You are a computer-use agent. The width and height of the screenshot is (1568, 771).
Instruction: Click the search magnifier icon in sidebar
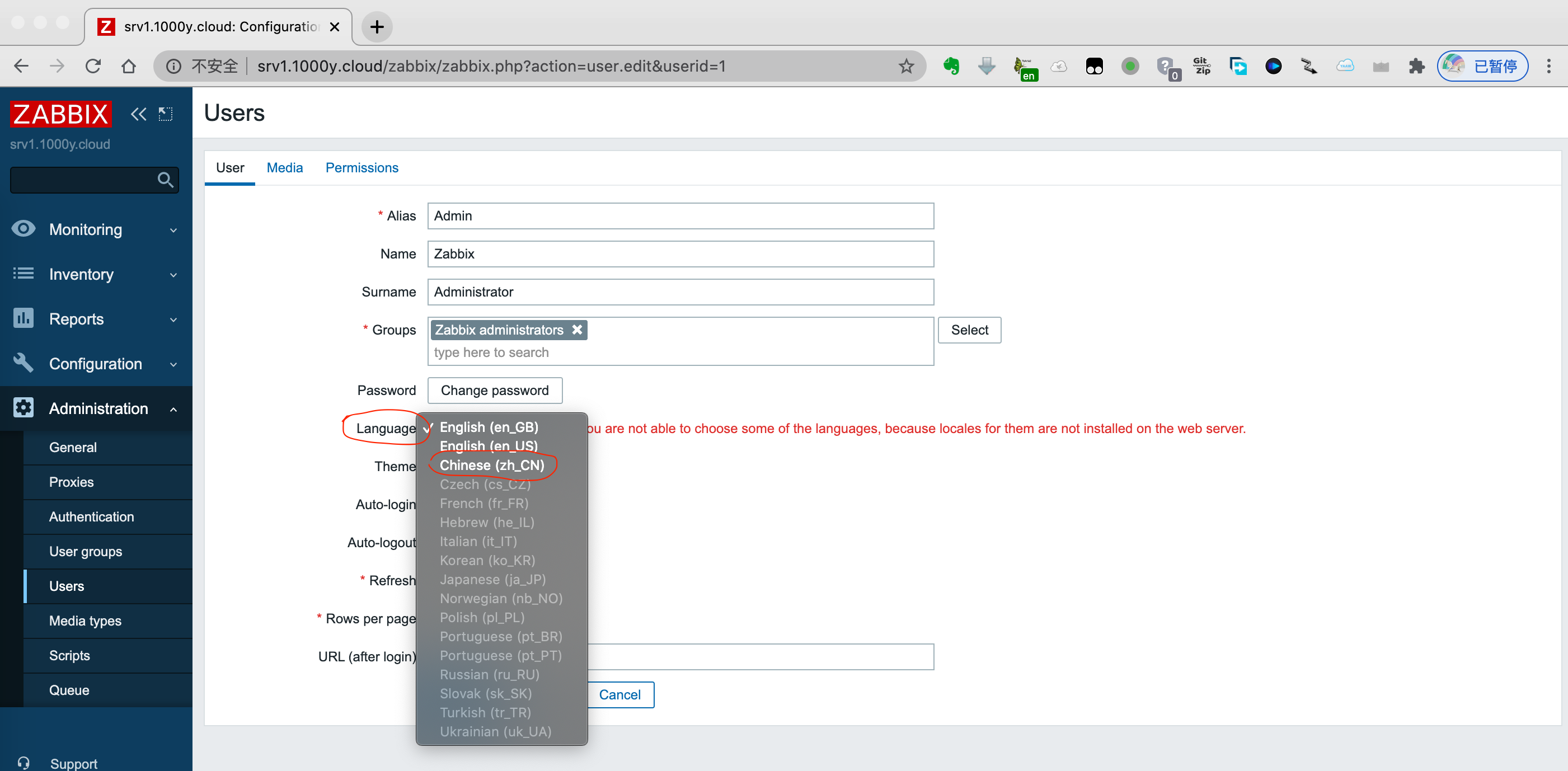(165, 180)
